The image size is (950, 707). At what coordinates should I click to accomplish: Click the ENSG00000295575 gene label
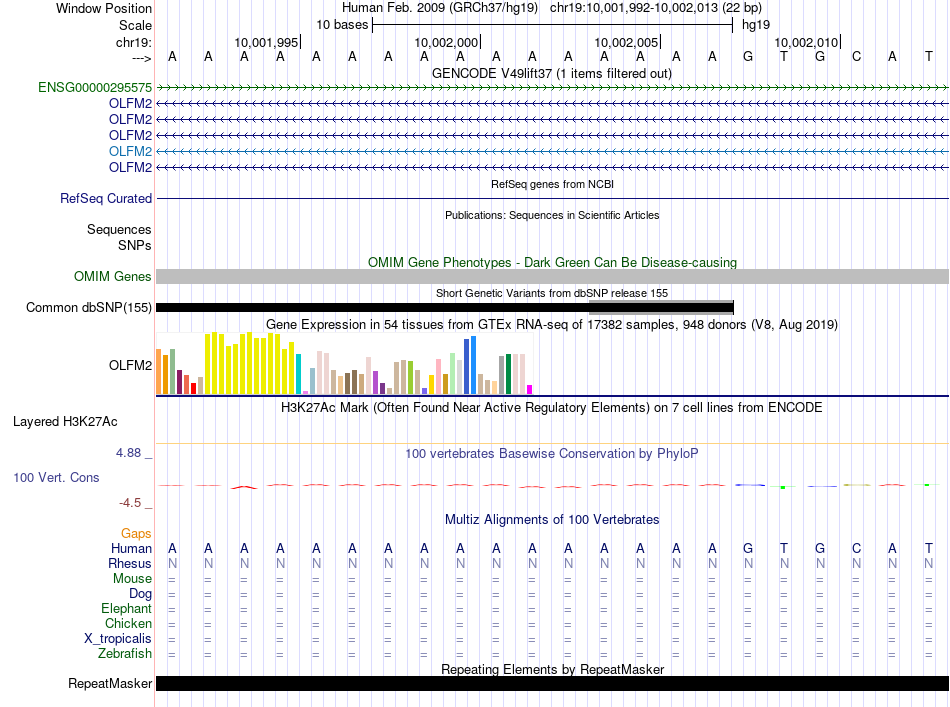tap(95, 88)
